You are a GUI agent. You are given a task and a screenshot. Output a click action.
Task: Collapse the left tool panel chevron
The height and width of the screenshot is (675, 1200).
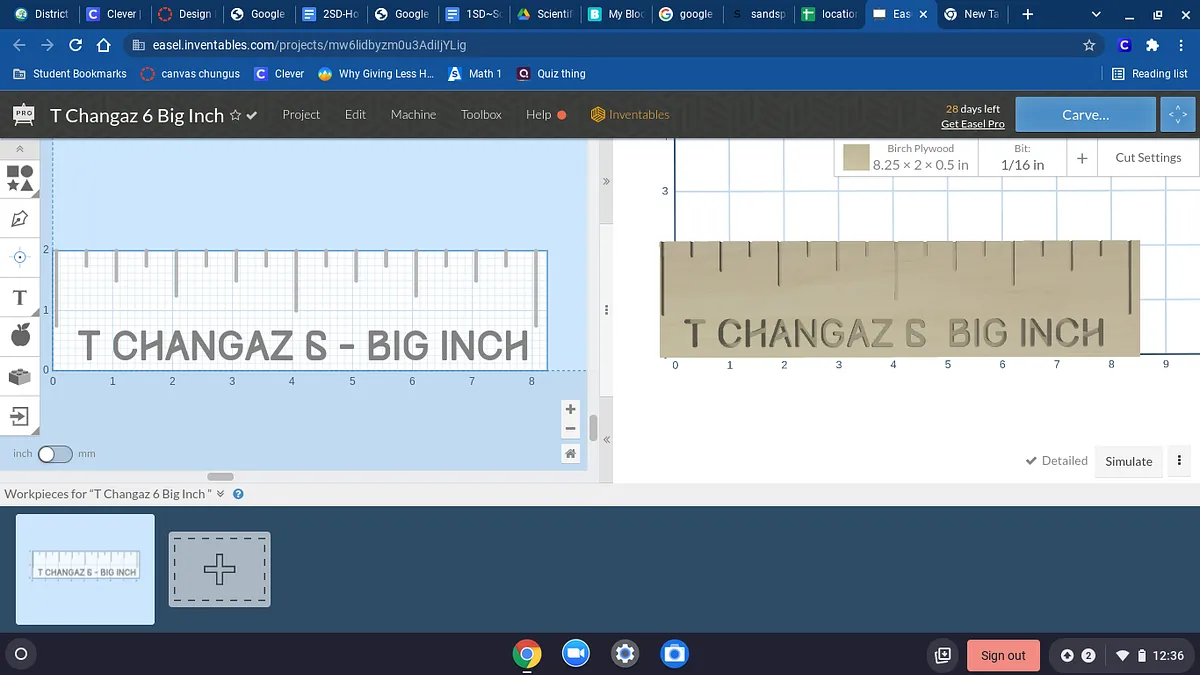20,149
